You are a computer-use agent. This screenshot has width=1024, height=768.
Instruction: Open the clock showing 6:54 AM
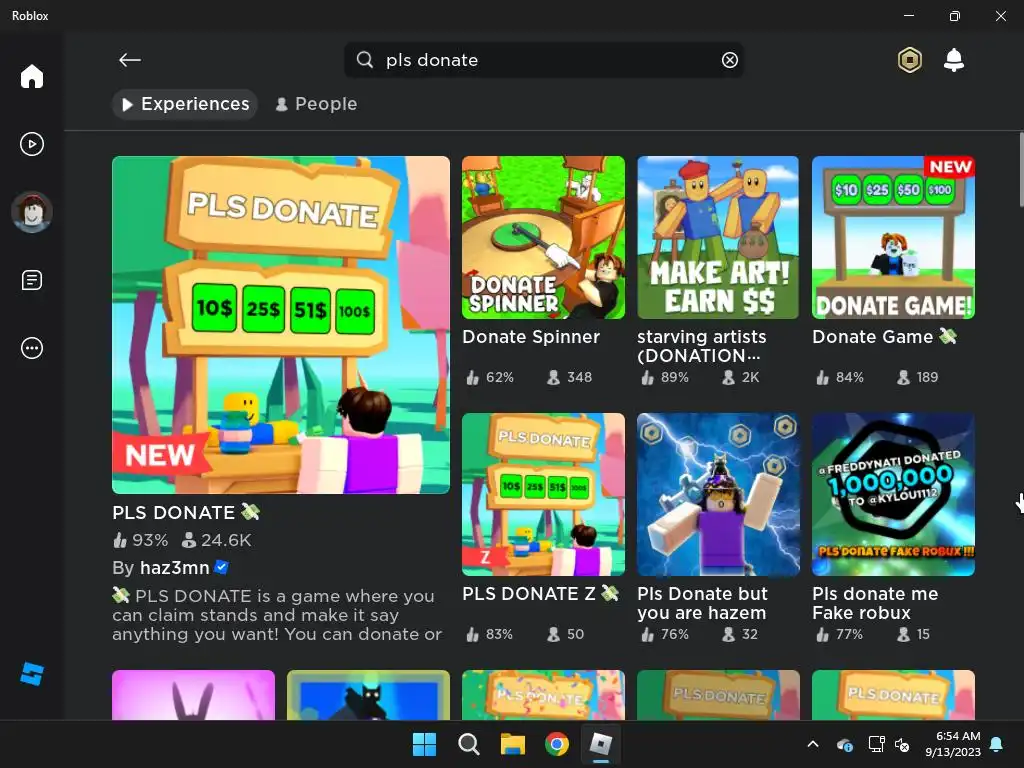click(x=953, y=744)
